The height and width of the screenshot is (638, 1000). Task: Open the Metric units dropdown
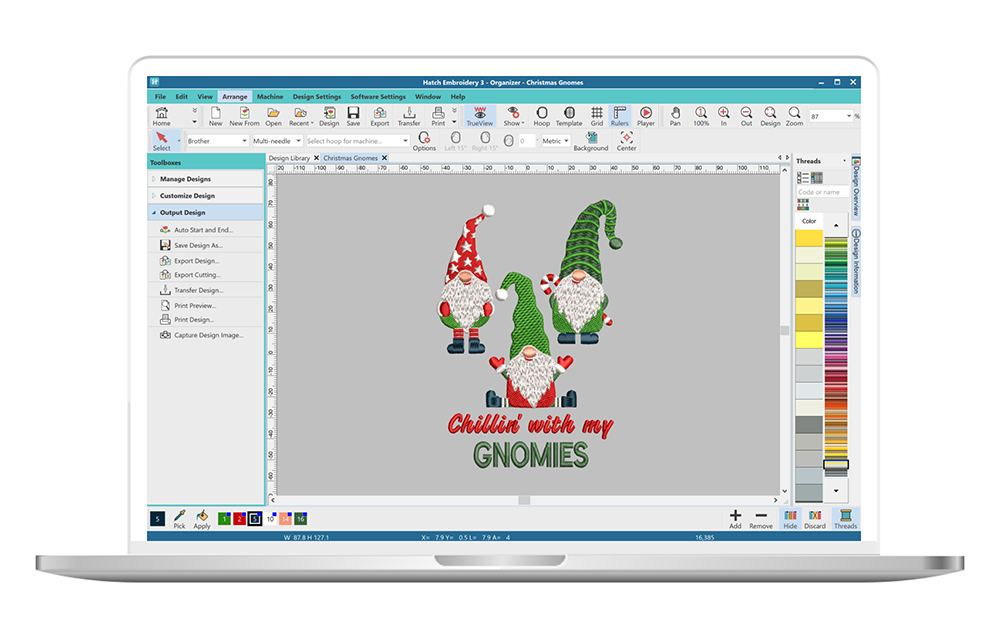pos(554,141)
